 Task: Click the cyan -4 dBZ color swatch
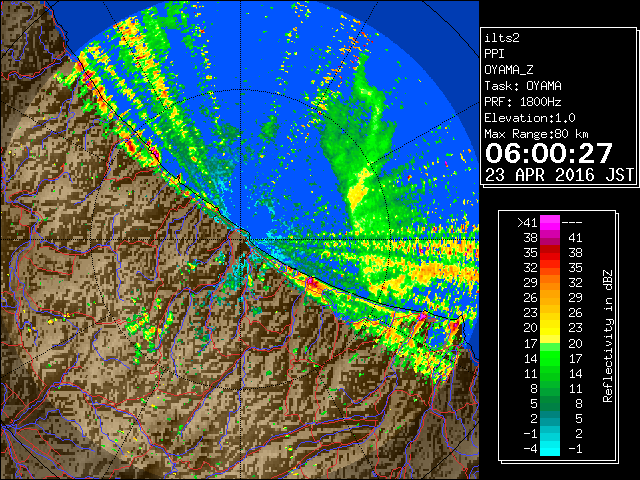coord(550,448)
